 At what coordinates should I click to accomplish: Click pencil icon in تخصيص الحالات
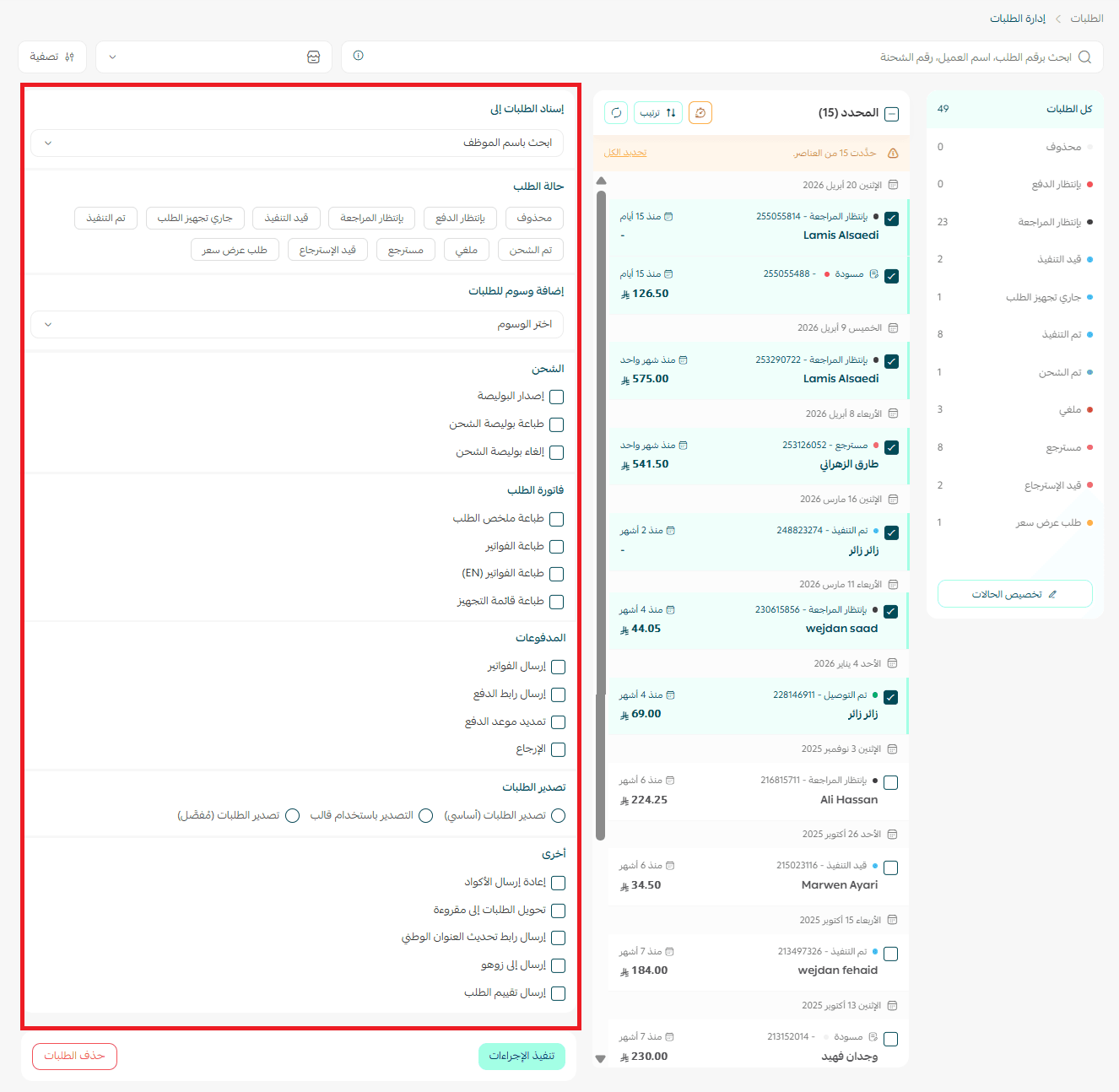(1051, 594)
